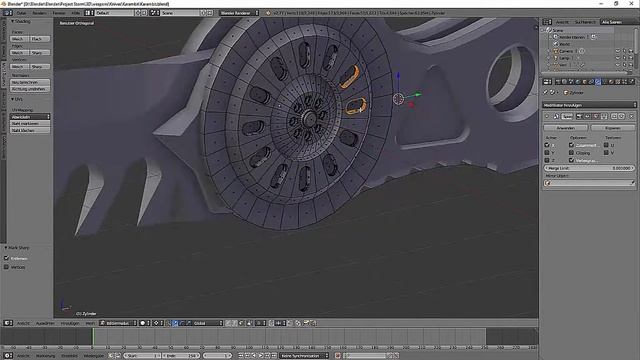Screen dimensions: 640x360
Task: Click the Kopieren modifier button
Action: (x=612, y=128)
